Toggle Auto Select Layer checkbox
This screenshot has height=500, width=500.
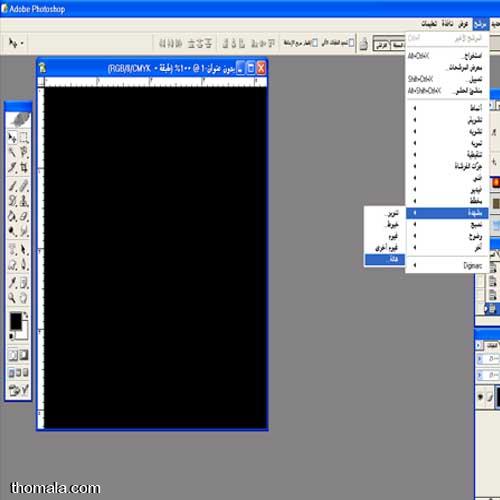pyautogui.click(x=351, y=43)
